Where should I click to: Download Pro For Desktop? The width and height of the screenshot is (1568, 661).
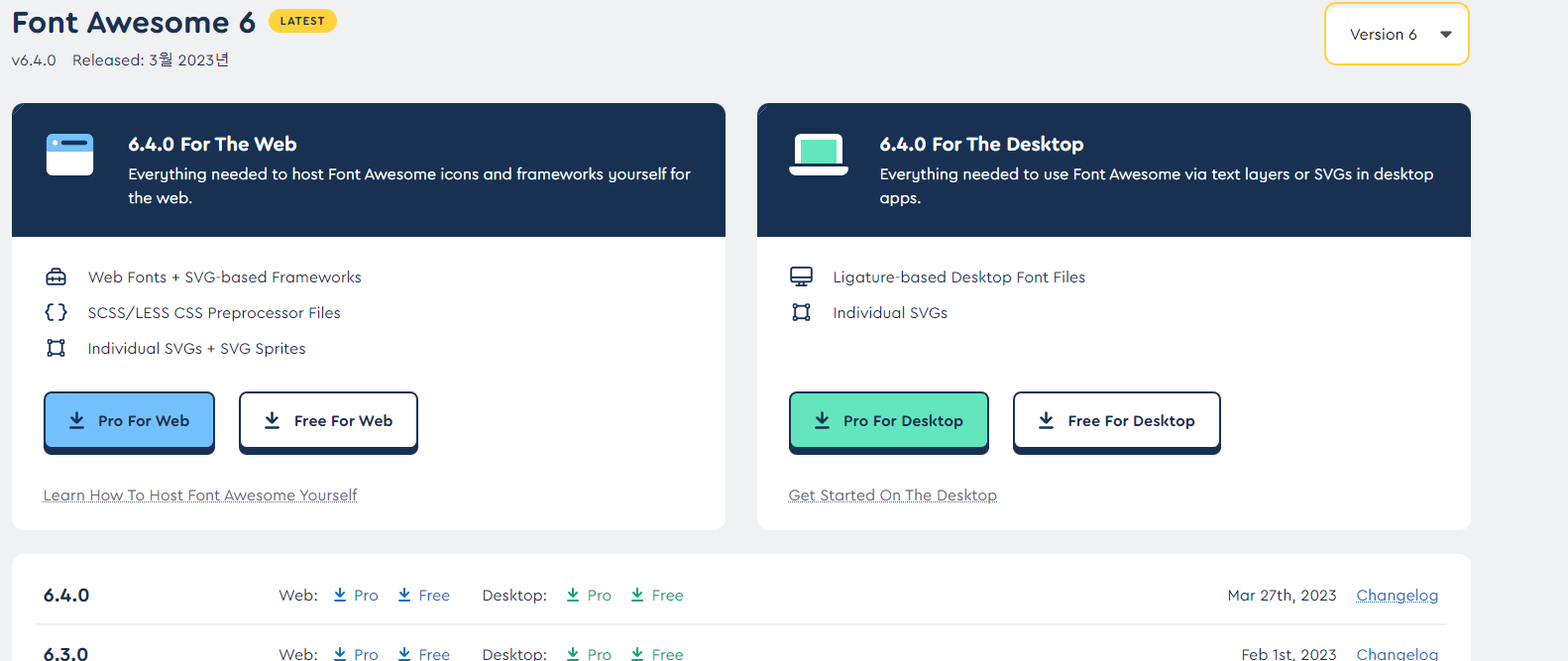(889, 421)
